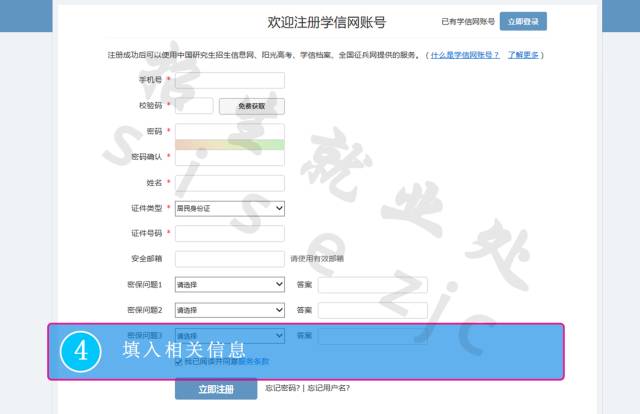This screenshot has width=640, height=414.
Task: Open the 了解更多 link
Action: [524, 55]
